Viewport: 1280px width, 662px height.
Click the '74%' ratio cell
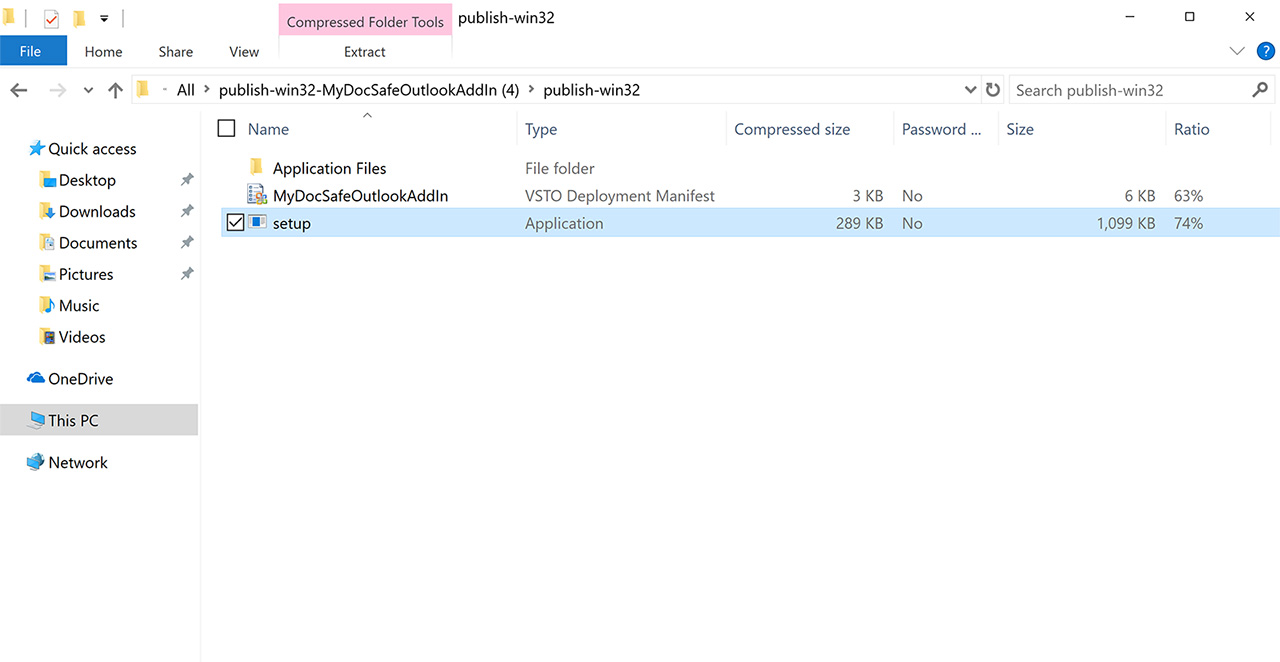(x=1188, y=223)
